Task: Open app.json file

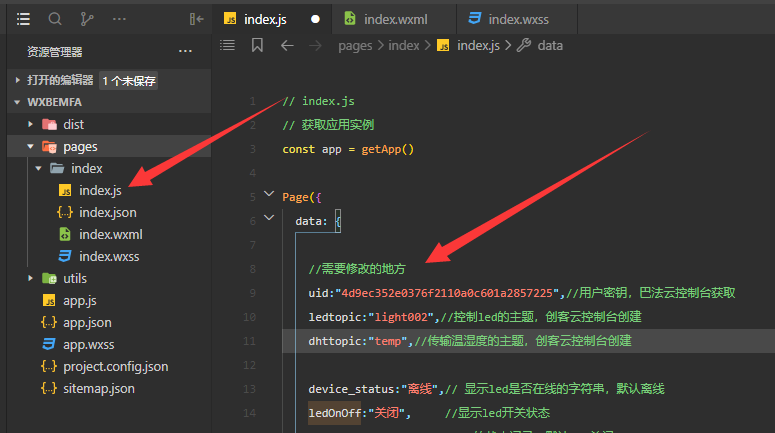Action: pos(87,322)
